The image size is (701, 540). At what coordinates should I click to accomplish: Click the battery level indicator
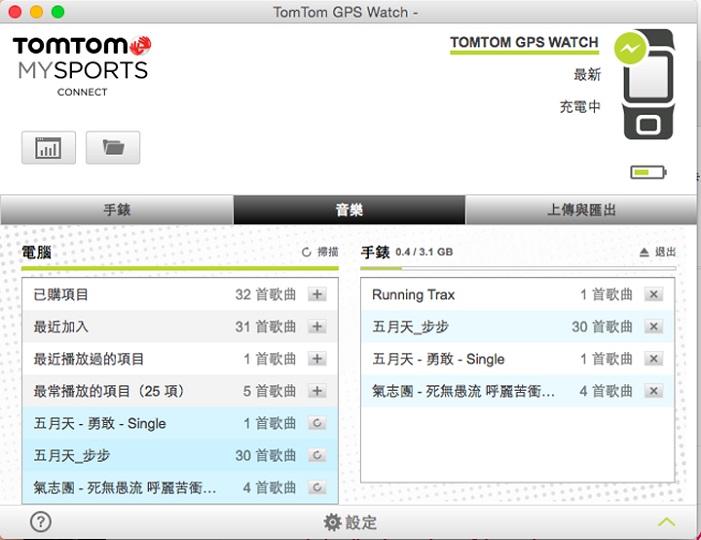click(648, 172)
